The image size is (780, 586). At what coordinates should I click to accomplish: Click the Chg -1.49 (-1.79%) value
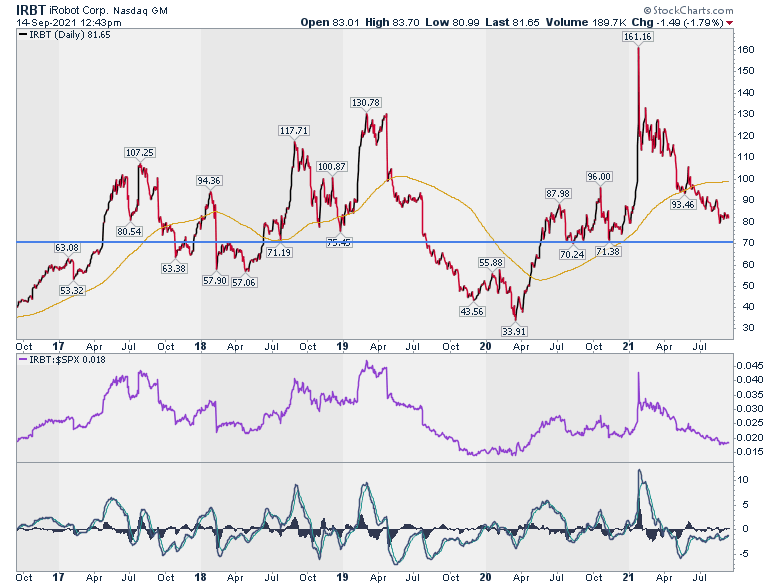tap(678, 22)
